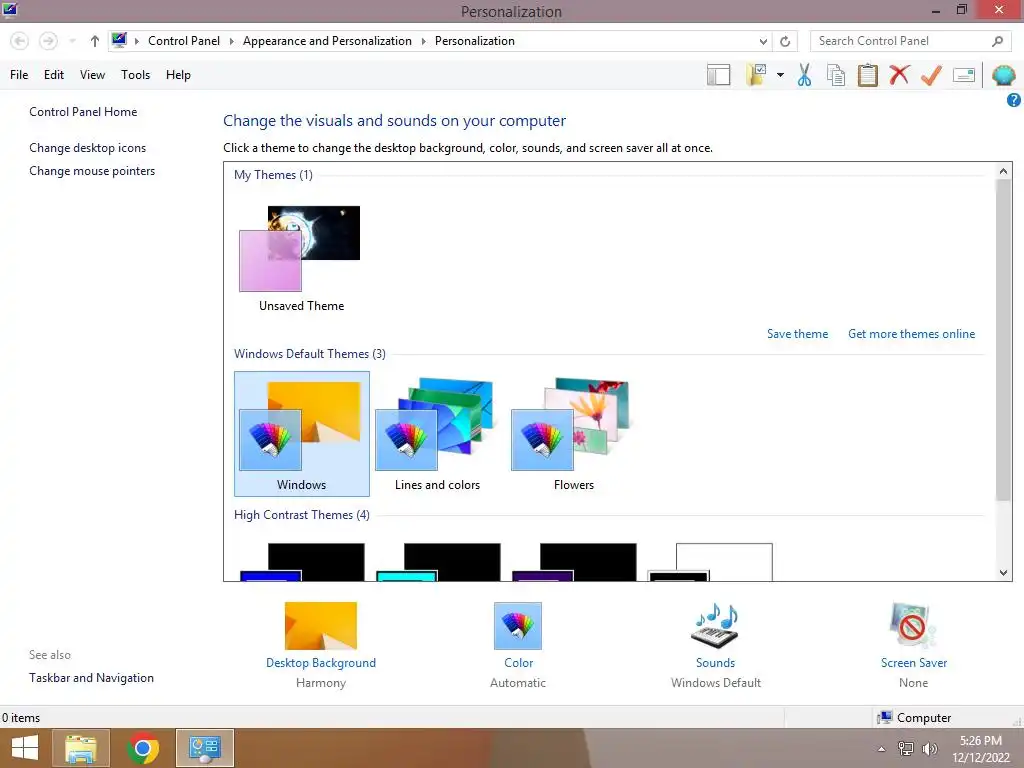This screenshot has height=768, width=1024.
Task: Click the search magnifier icon
Action: (x=997, y=41)
